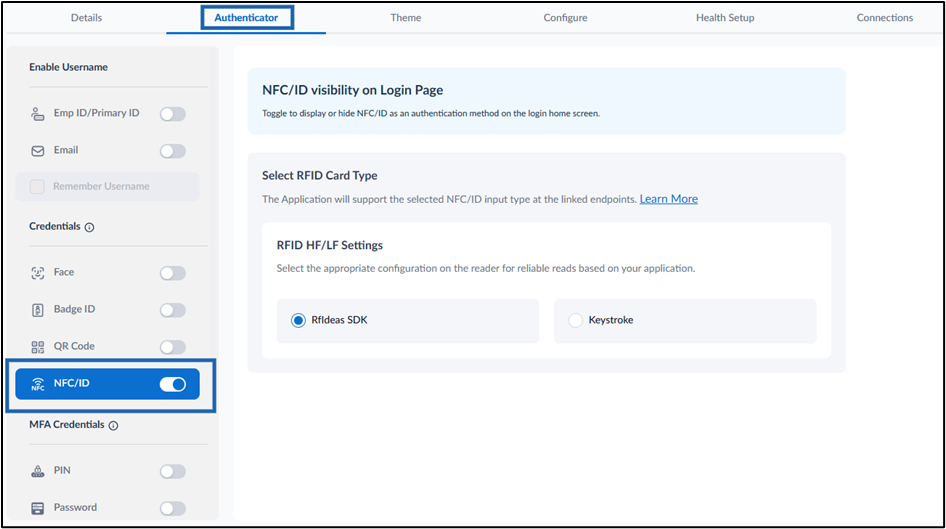
Task: Switch to the Theme tab
Action: 405,17
